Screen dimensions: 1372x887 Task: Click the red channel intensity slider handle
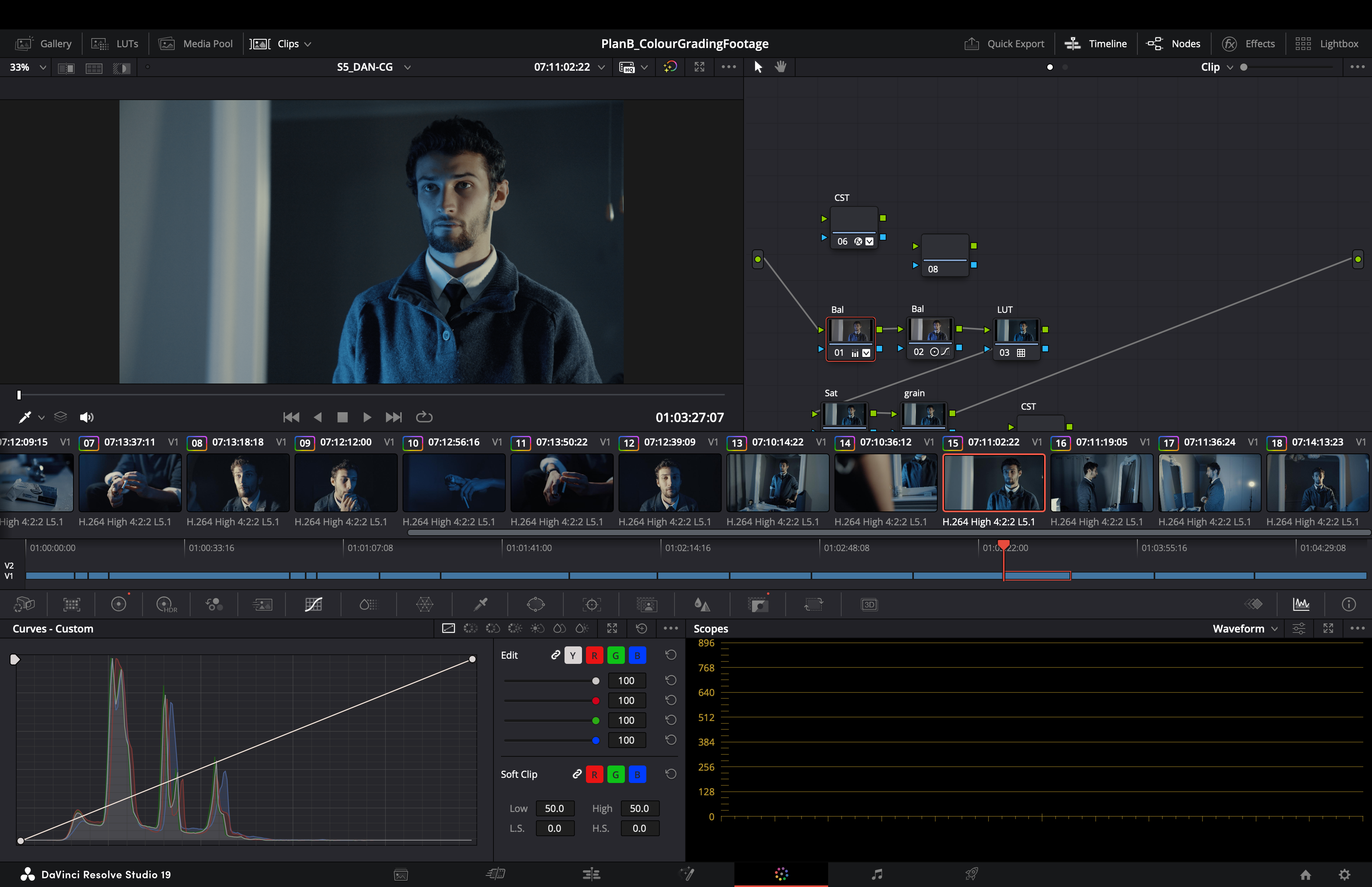(596, 701)
